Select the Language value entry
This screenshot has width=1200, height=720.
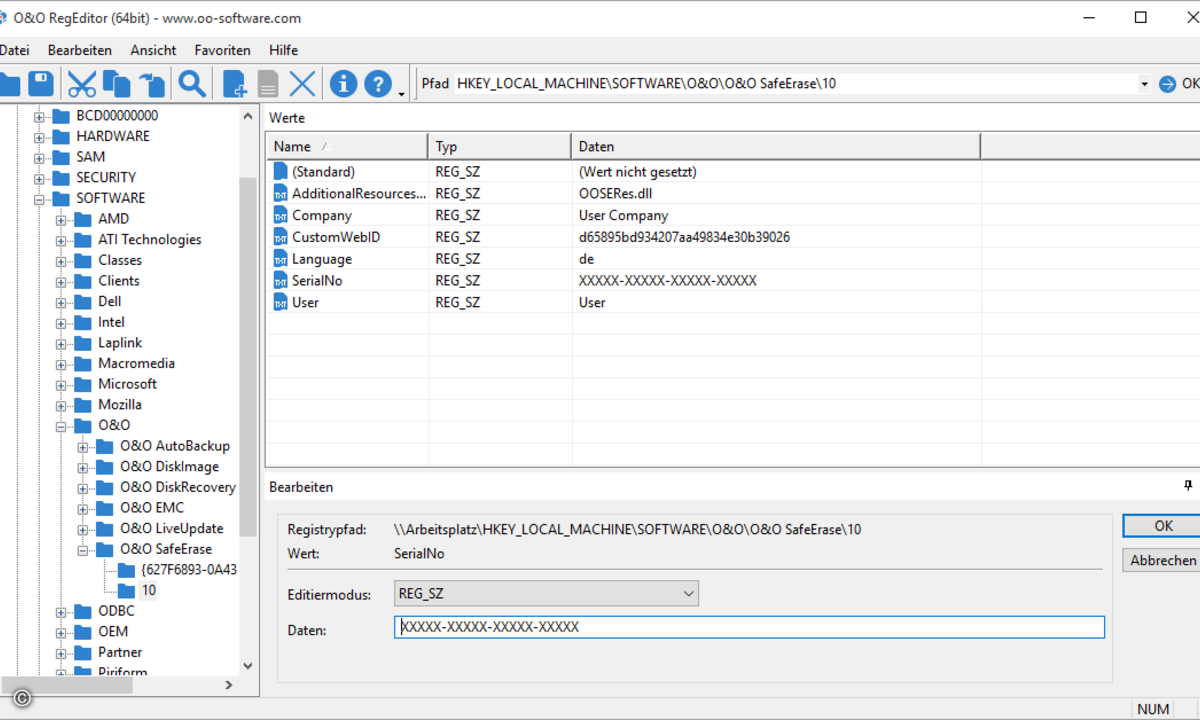(322, 259)
